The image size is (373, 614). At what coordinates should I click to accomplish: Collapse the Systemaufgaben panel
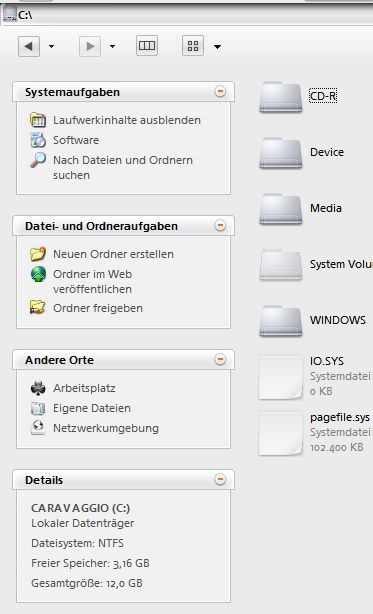tap(220, 92)
